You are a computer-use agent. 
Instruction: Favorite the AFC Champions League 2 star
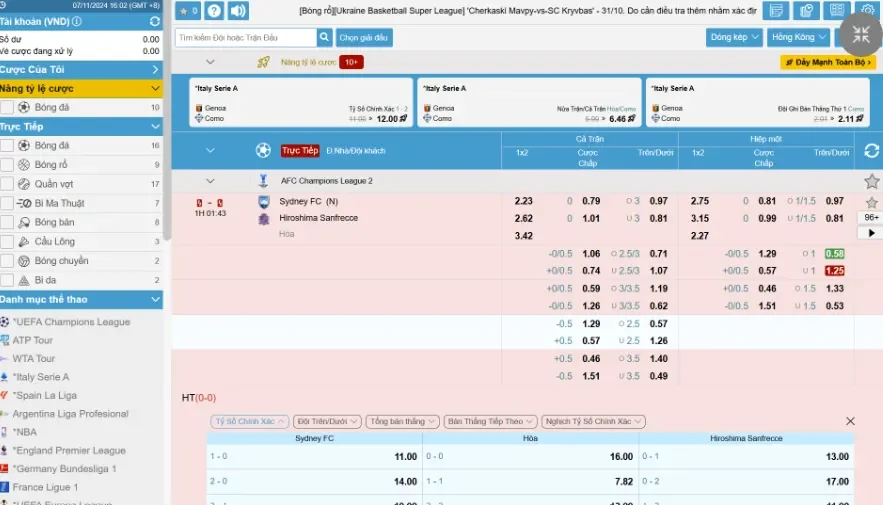coord(871,181)
